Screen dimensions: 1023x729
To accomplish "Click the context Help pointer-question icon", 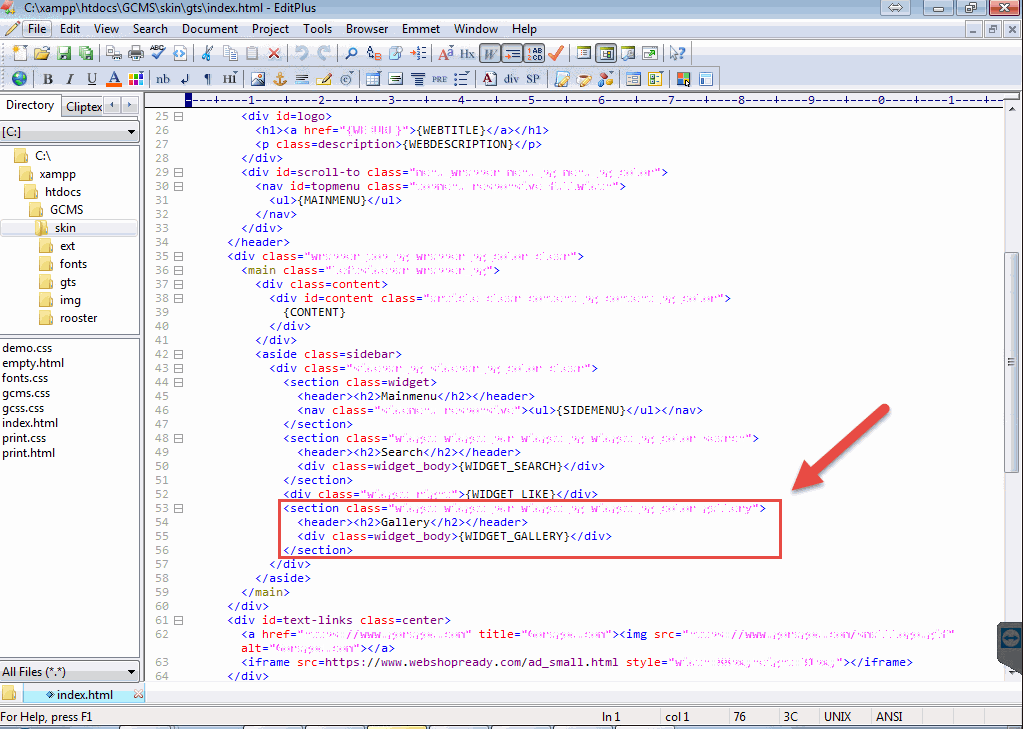I will [677, 53].
